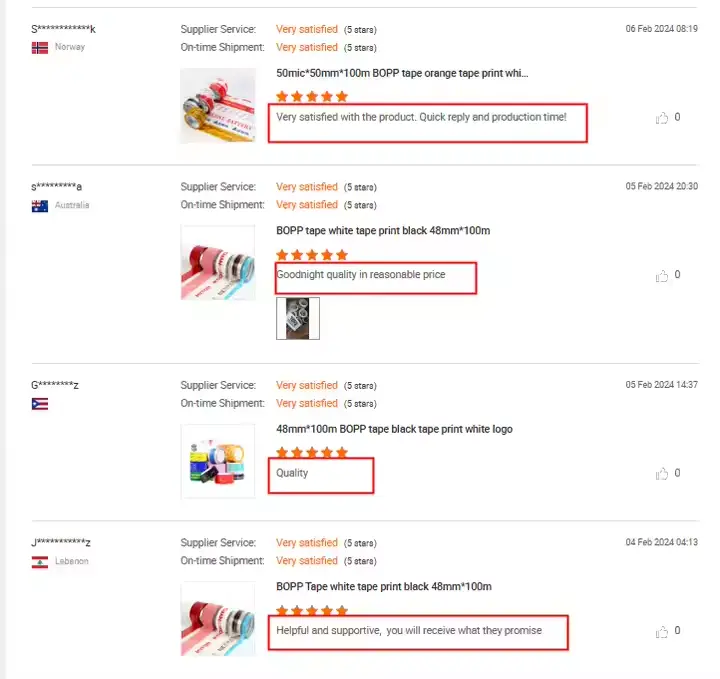Open 'BOPP tape white tape print black 48mm*100m' link
The height and width of the screenshot is (679, 720).
pyautogui.click(x=383, y=230)
